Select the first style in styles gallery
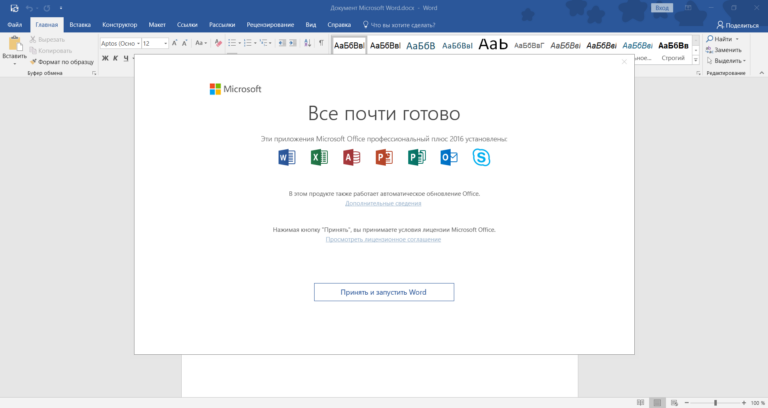 point(349,46)
